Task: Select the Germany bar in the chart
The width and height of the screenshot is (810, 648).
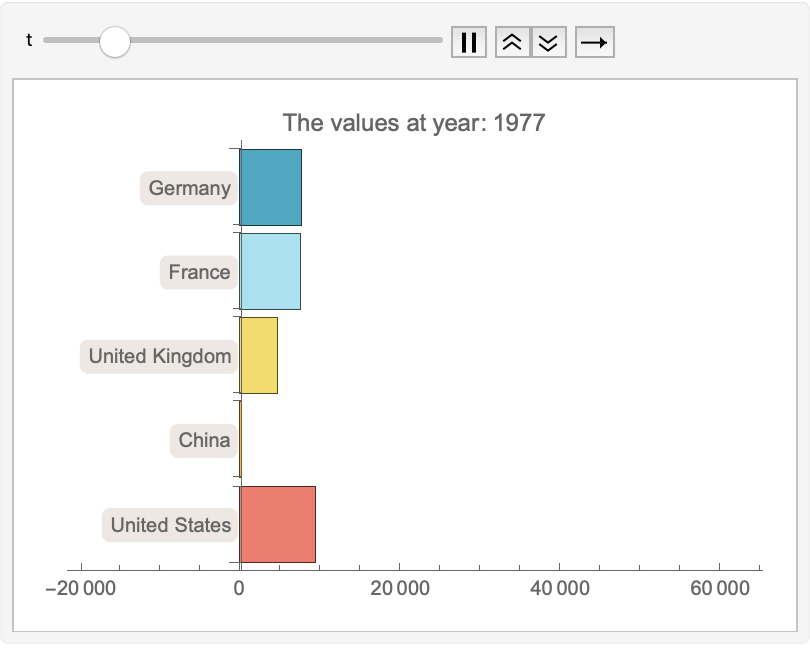Action: 270,187
